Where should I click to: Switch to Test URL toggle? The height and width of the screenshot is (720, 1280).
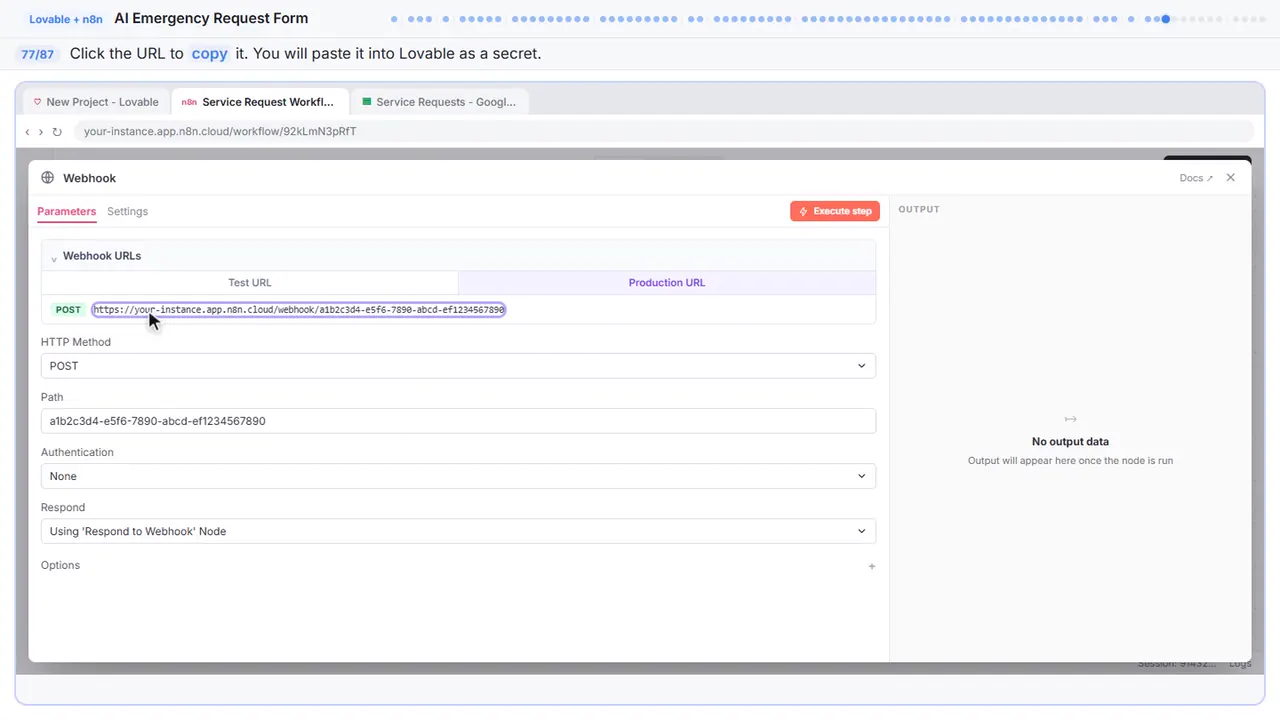click(250, 283)
